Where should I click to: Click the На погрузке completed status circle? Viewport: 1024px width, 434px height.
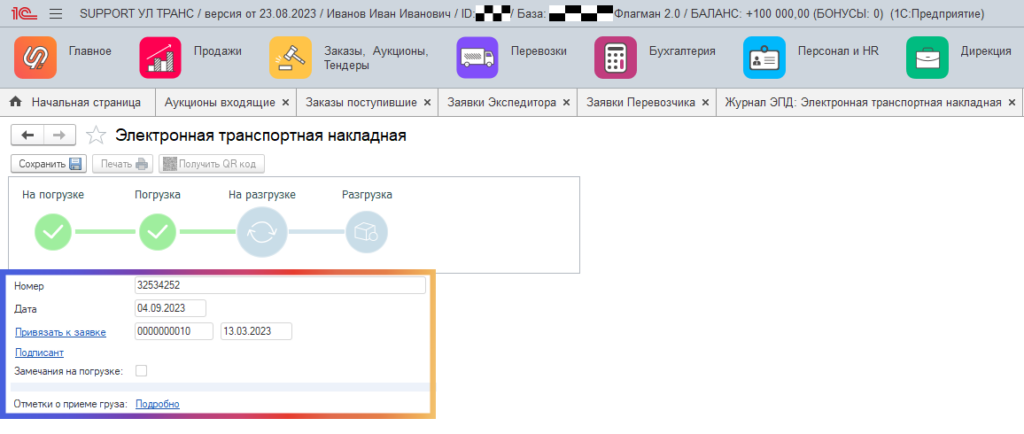point(53,232)
